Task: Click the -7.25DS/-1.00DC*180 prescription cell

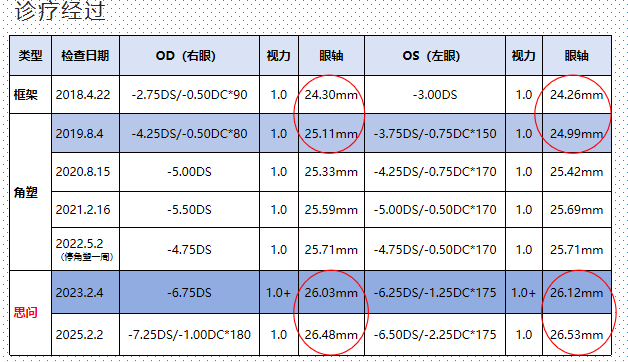Action: (x=189, y=334)
